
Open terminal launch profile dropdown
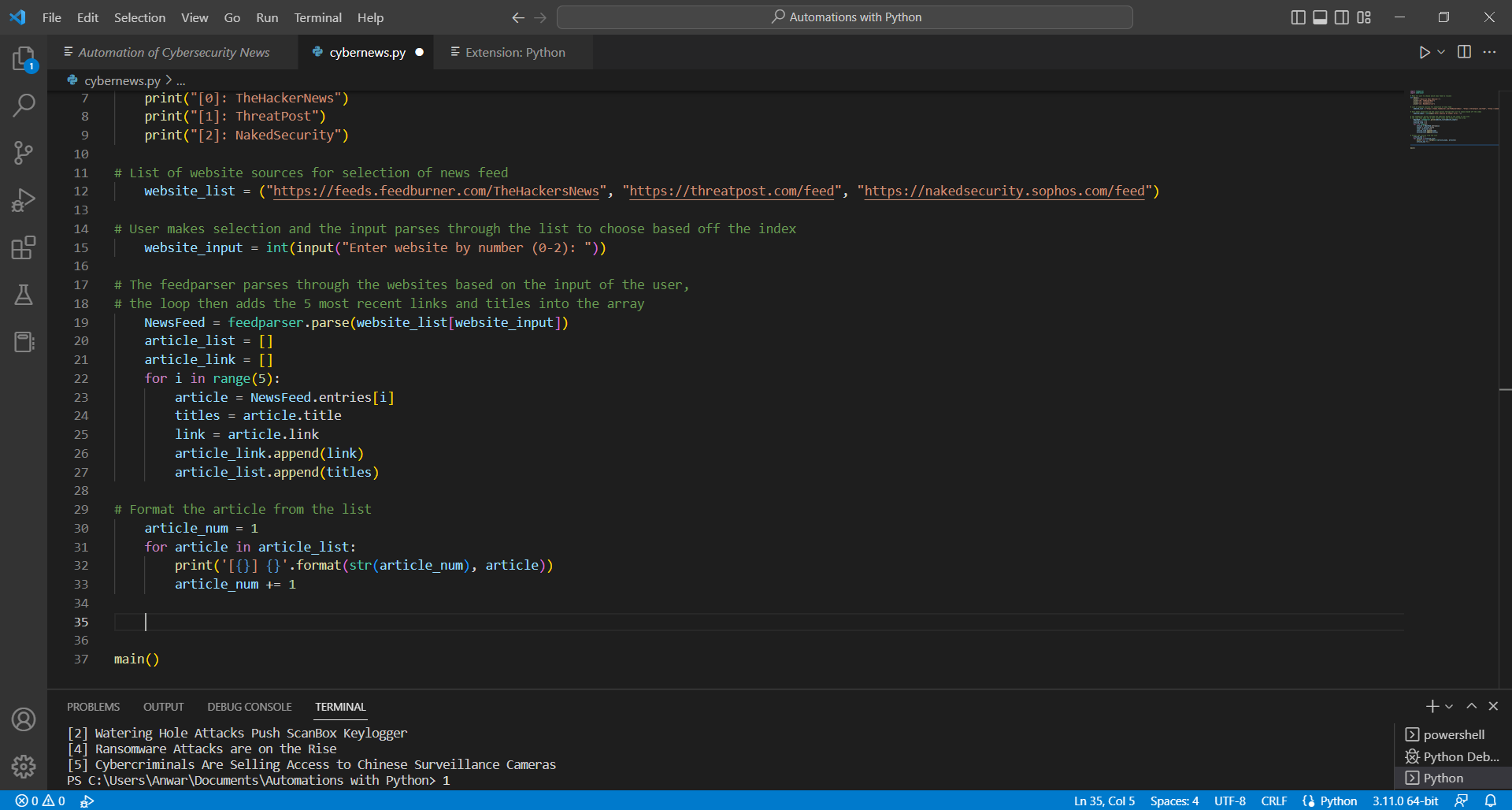click(1449, 707)
